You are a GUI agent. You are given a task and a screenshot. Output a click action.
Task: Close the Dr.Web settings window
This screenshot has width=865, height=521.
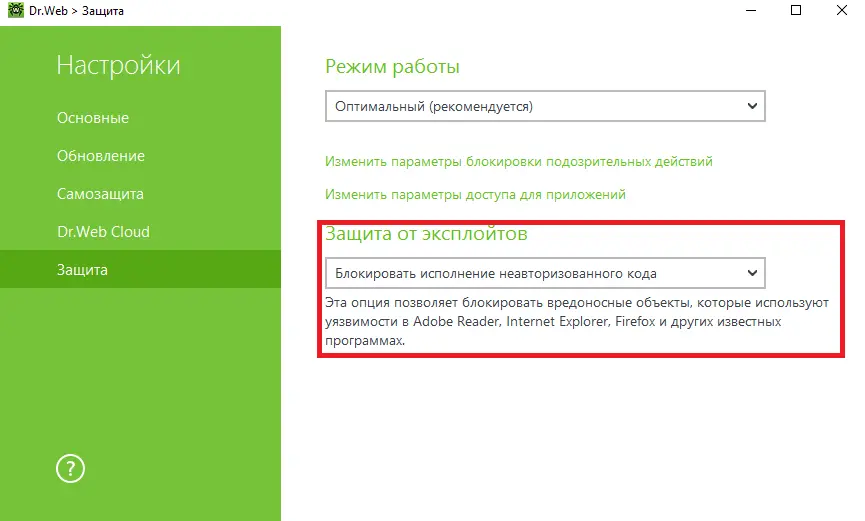[842, 10]
